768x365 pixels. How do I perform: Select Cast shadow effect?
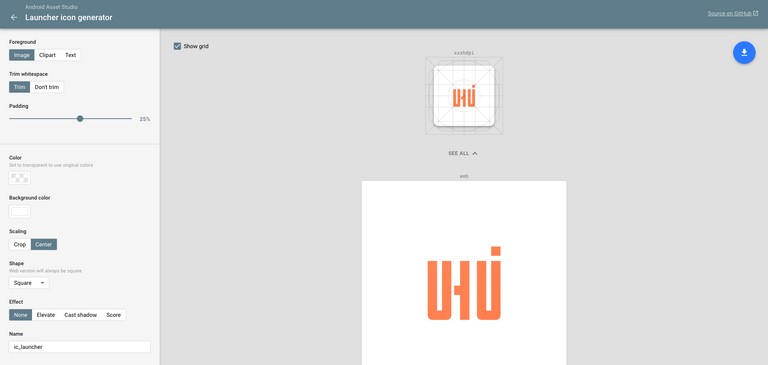(80, 315)
